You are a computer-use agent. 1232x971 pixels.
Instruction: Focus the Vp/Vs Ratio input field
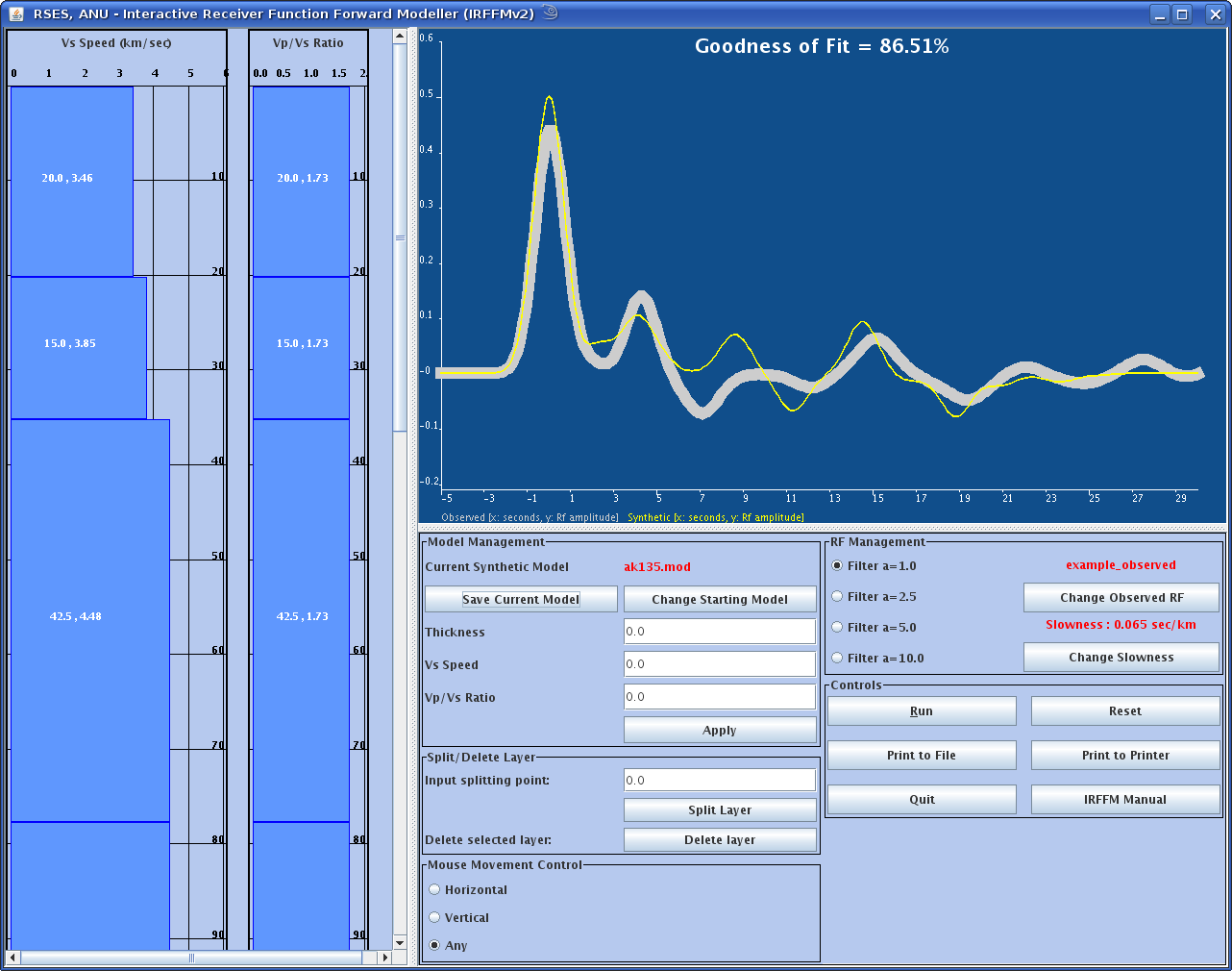coord(720,697)
